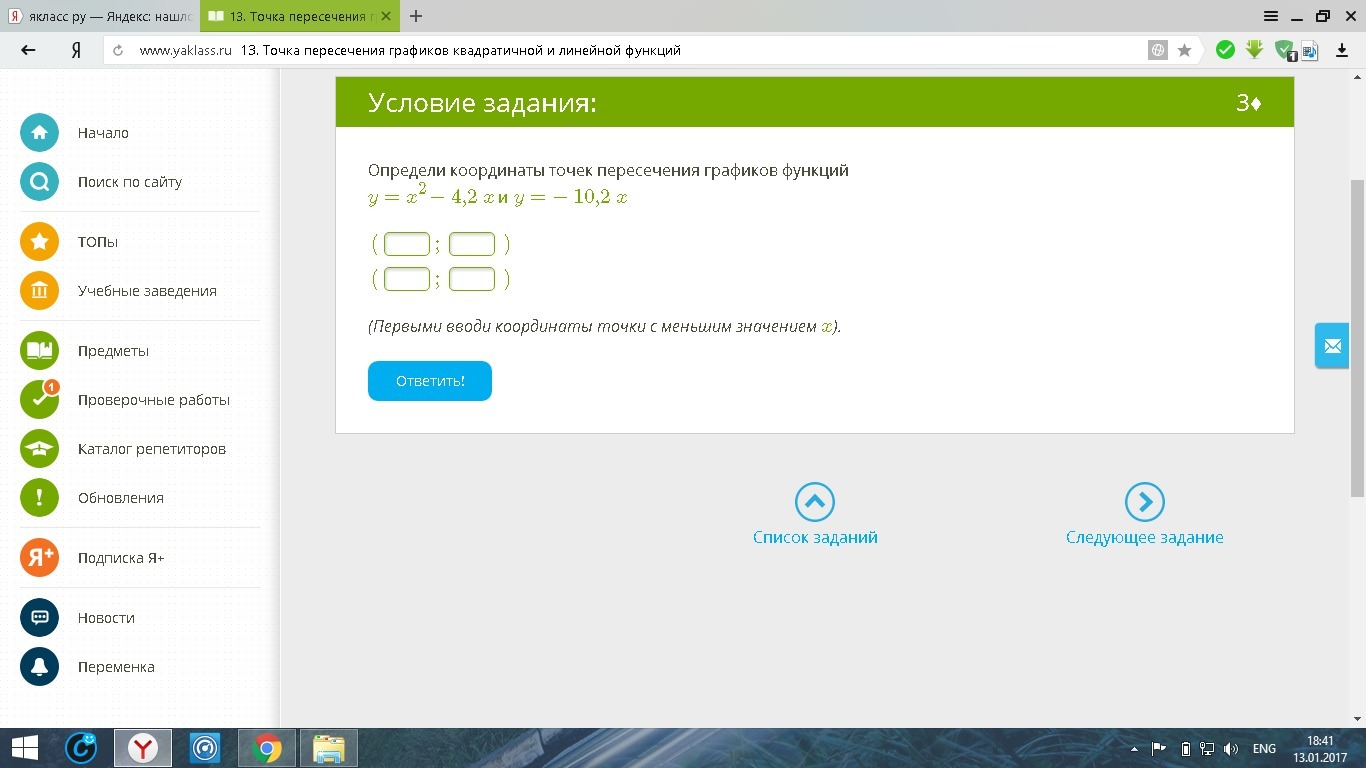
Task: Select the Предметы book icon
Action: click(x=39, y=351)
